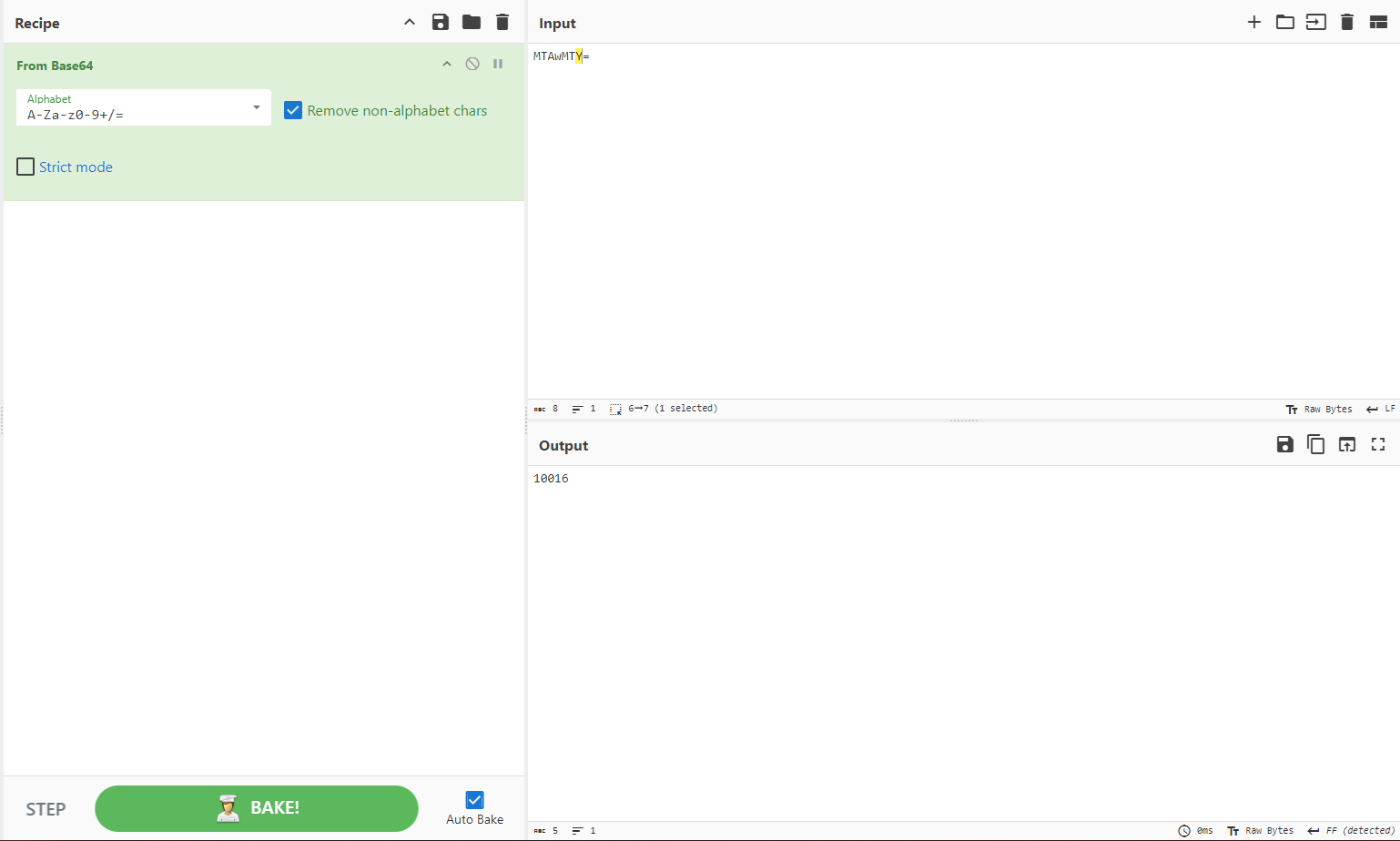This screenshot has height=841, width=1400.
Task: Uncheck Remove non-alphabet chars
Action: (x=293, y=110)
